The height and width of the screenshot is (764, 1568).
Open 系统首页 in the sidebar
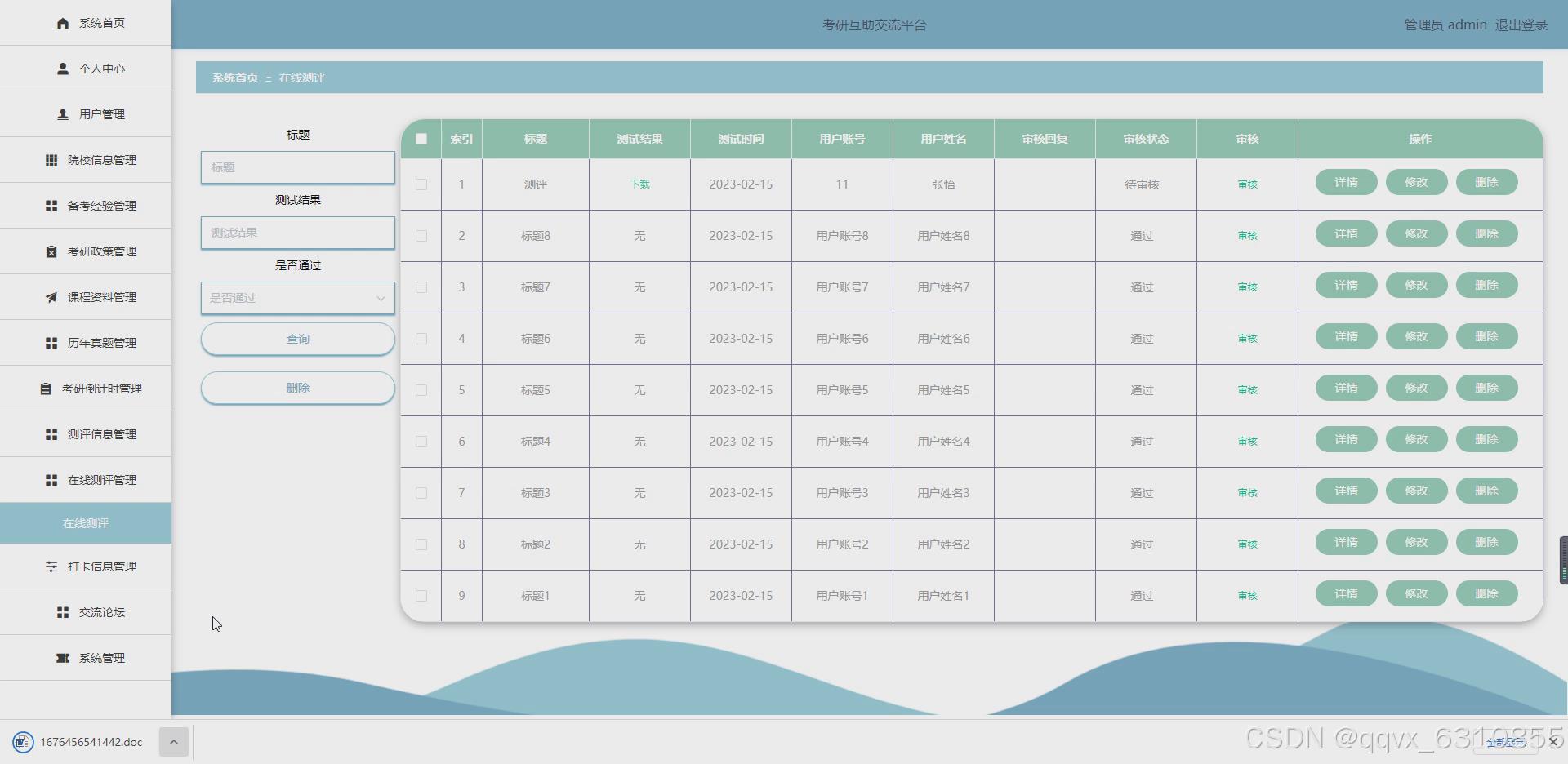coord(86,23)
